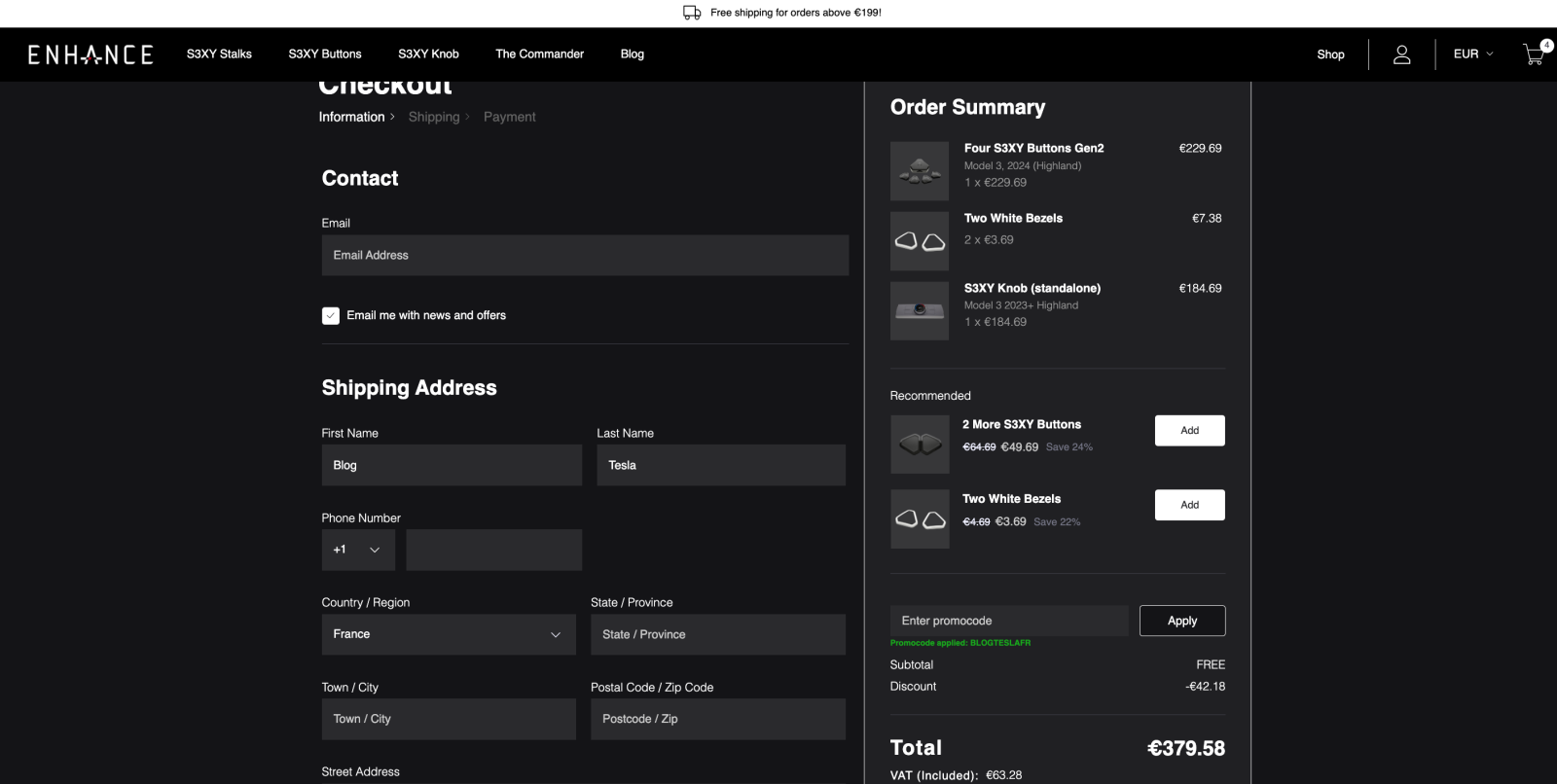Viewport: 1557px width, 784px height.
Task: Open the Shop link
Action: click(x=1330, y=54)
